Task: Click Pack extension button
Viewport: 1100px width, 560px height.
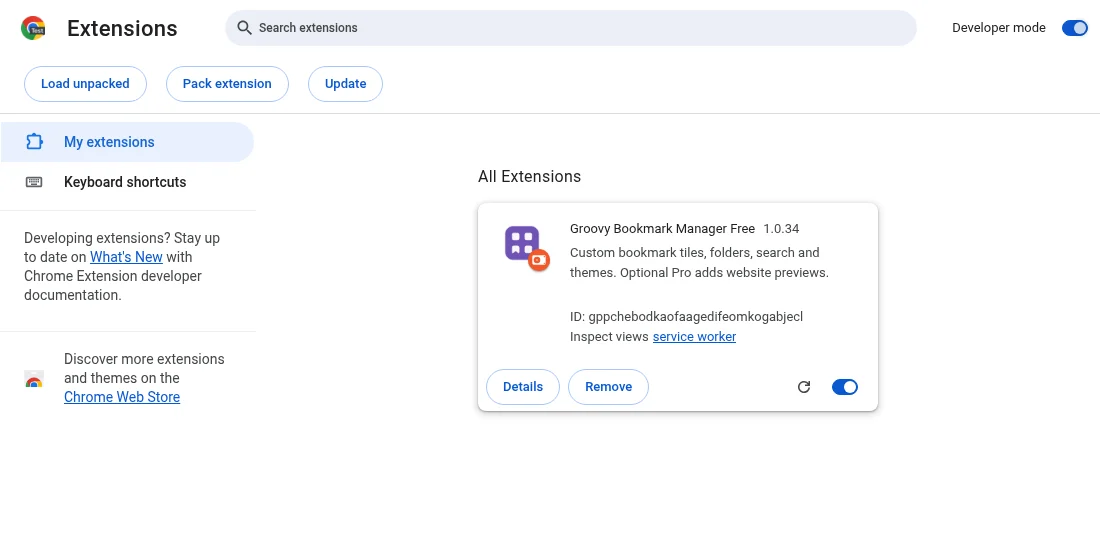Action: (227, 84)
